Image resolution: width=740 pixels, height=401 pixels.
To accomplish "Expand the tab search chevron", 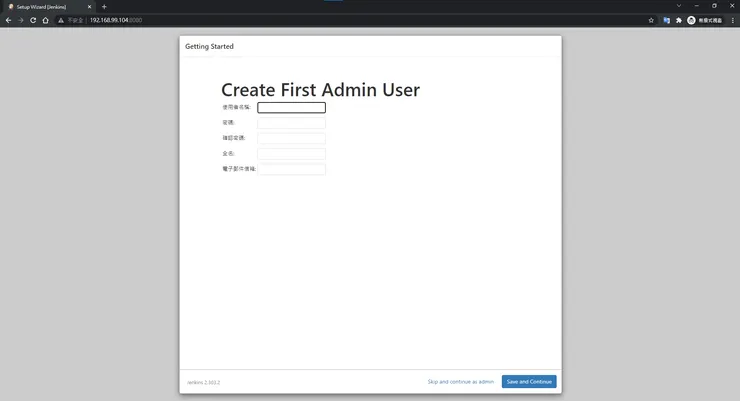I will point(679,6).
